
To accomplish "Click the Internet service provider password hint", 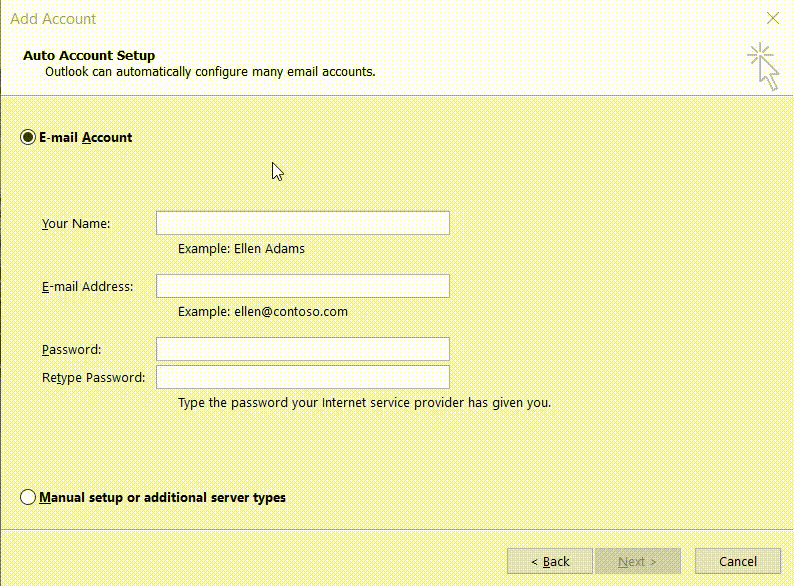I will [x=364, y=403].
